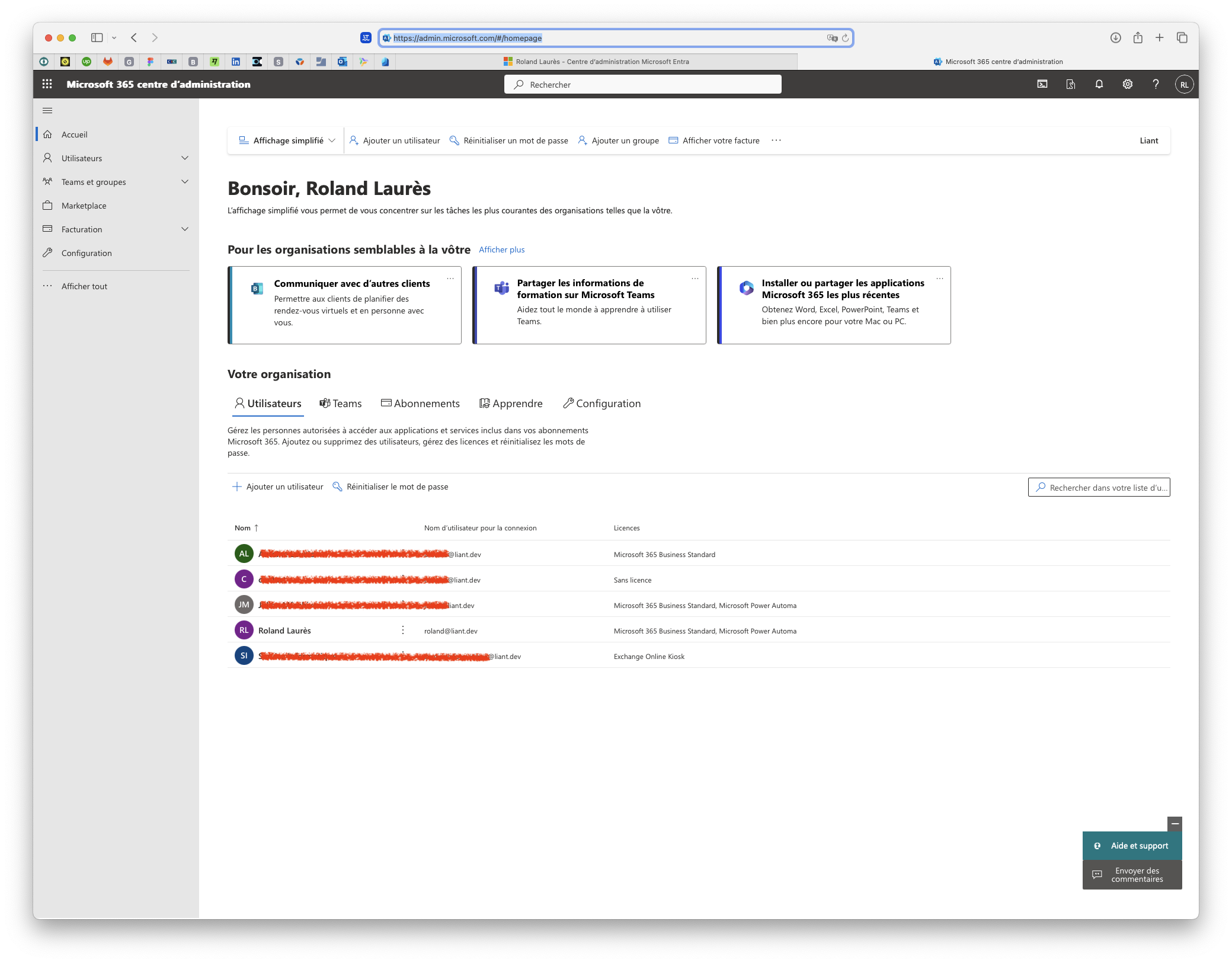Click user list search field
The width and height of the screenshot is (1232, 963).
[1099, 487]
